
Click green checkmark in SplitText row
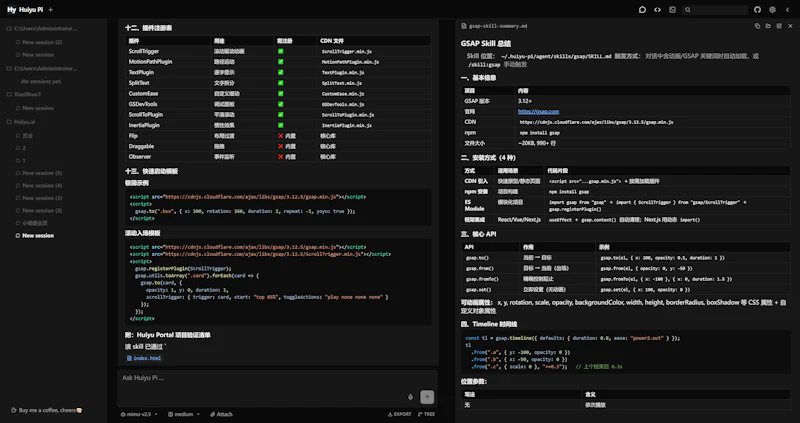[x=281, y=83]
